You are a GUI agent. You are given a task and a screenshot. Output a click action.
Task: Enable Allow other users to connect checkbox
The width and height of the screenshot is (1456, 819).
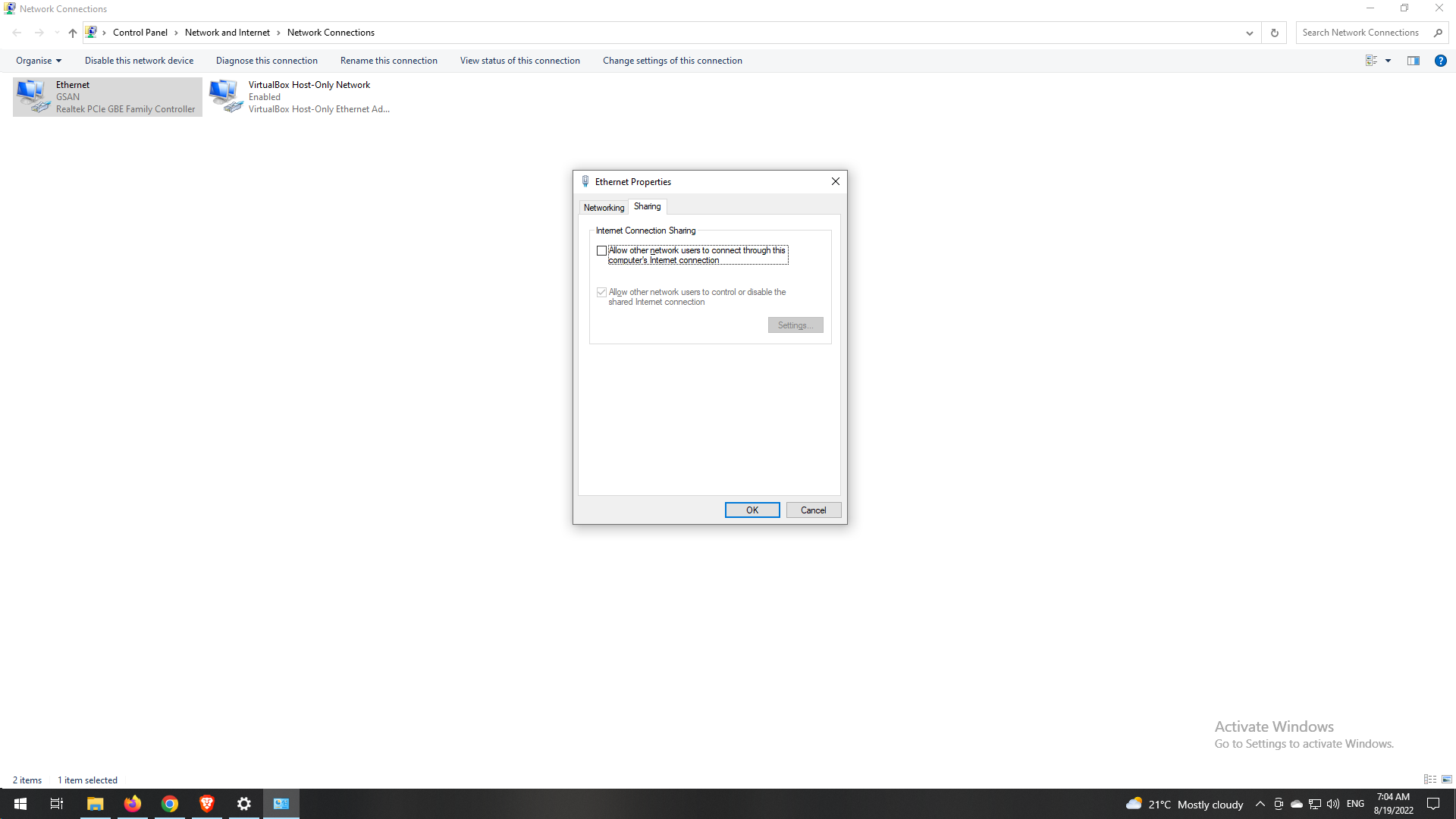click(602, 251)
